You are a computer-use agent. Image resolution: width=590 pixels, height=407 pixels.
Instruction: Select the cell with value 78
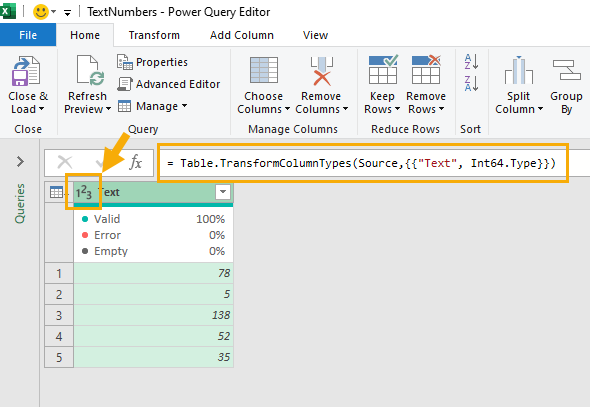point(154,273)
